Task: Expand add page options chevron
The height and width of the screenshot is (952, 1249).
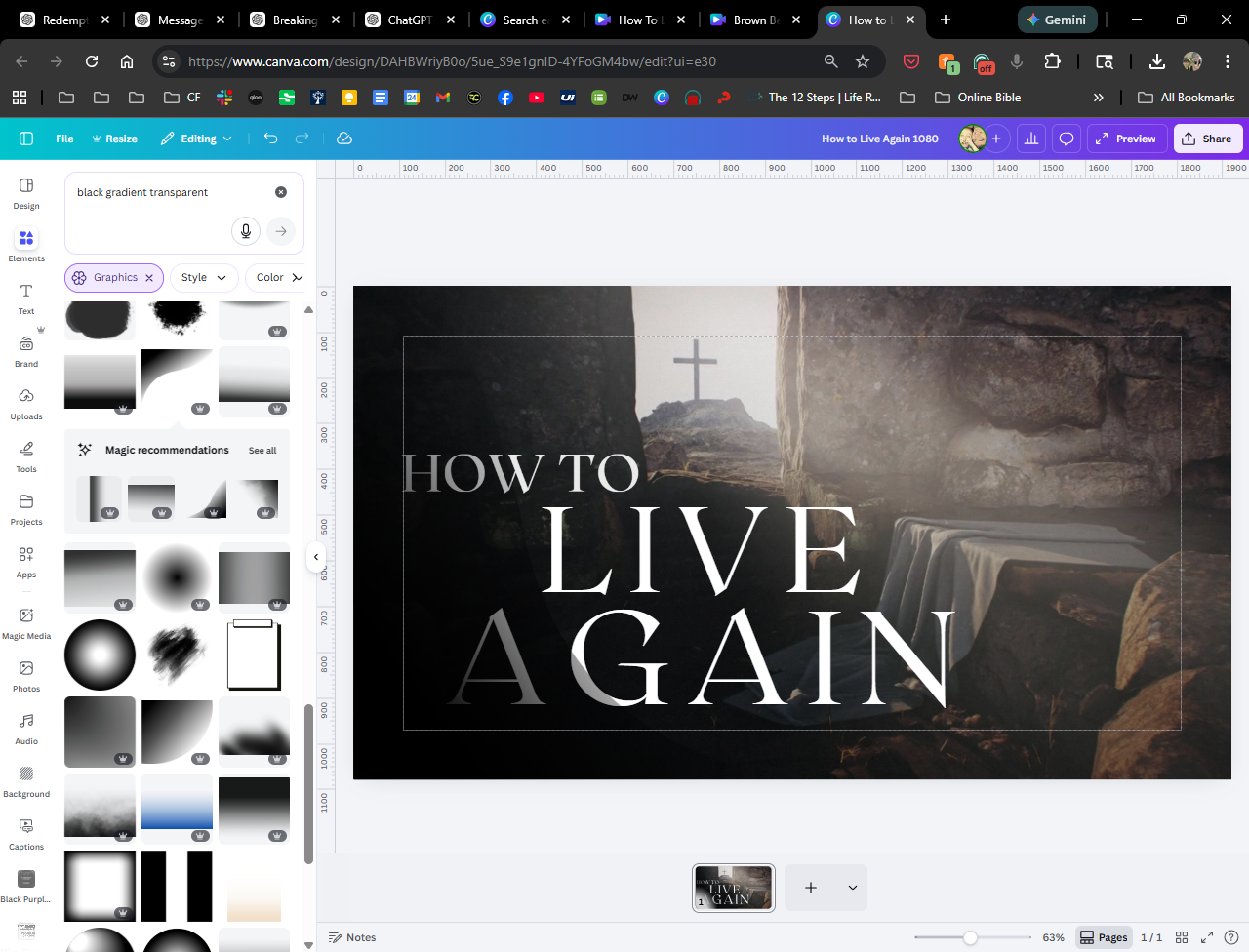Action: (x=852, y=888)
